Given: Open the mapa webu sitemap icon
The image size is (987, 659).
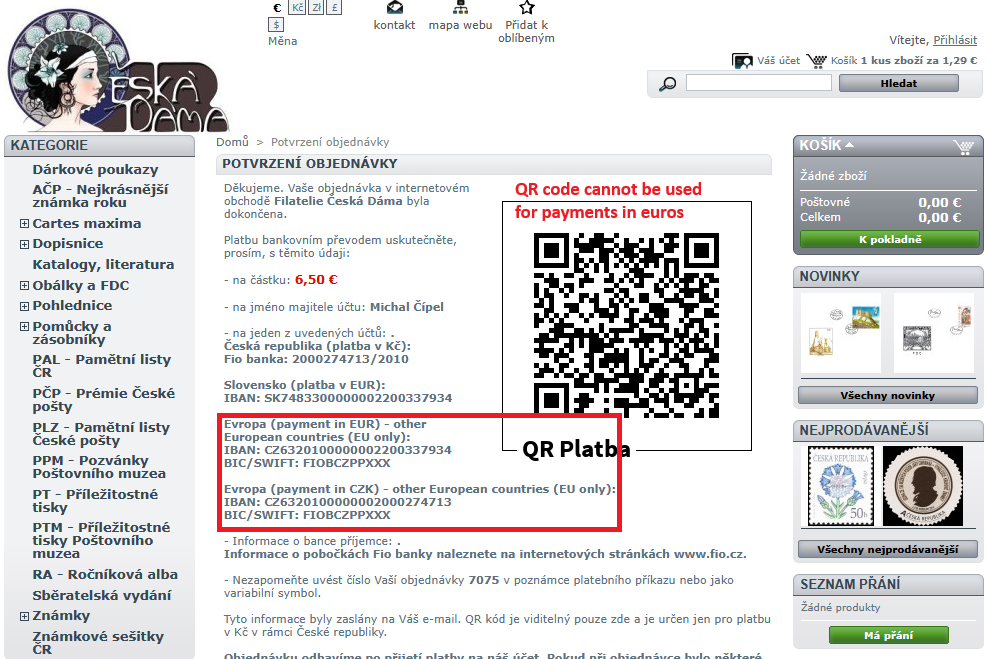Looking at the screenshot, I should pos(460,8).
